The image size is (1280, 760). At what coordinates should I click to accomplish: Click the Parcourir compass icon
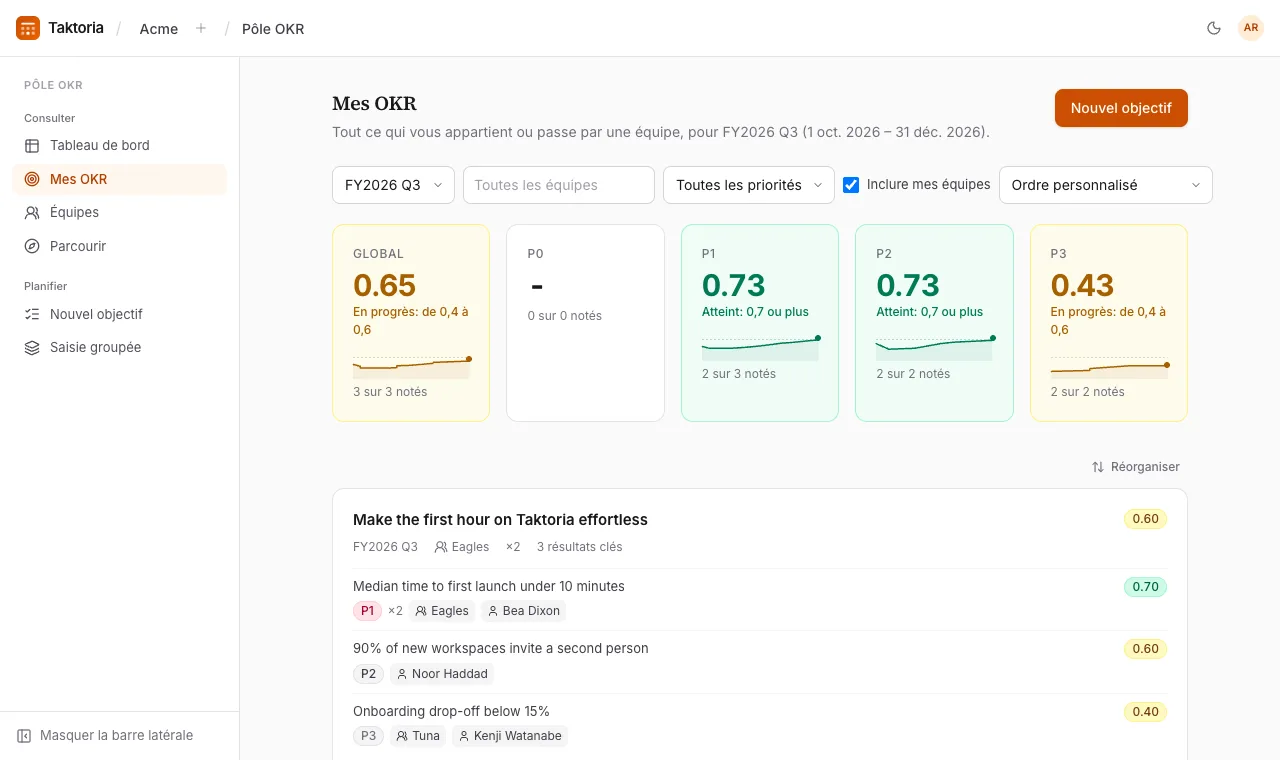click(x=32, y=246)
